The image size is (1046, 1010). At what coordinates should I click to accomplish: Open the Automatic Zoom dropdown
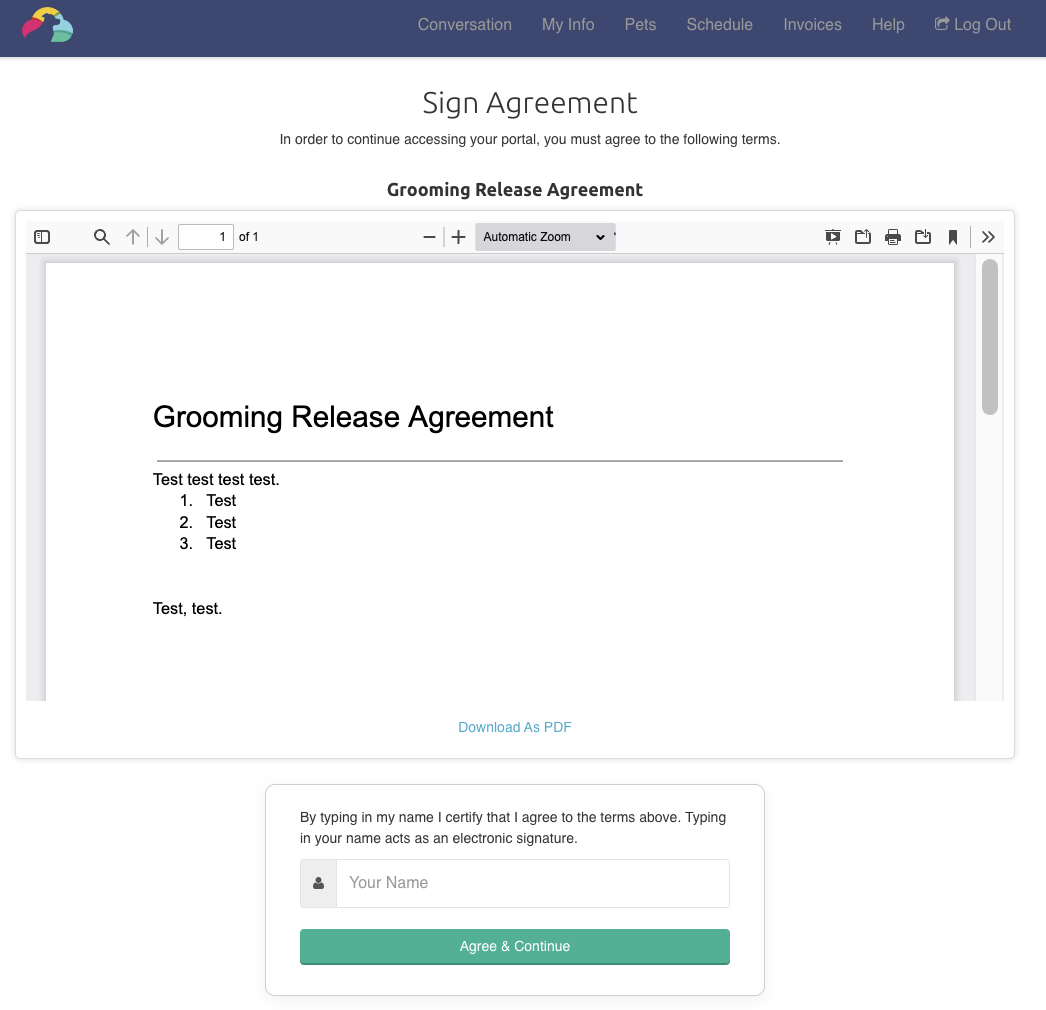[x=545, y=237]
